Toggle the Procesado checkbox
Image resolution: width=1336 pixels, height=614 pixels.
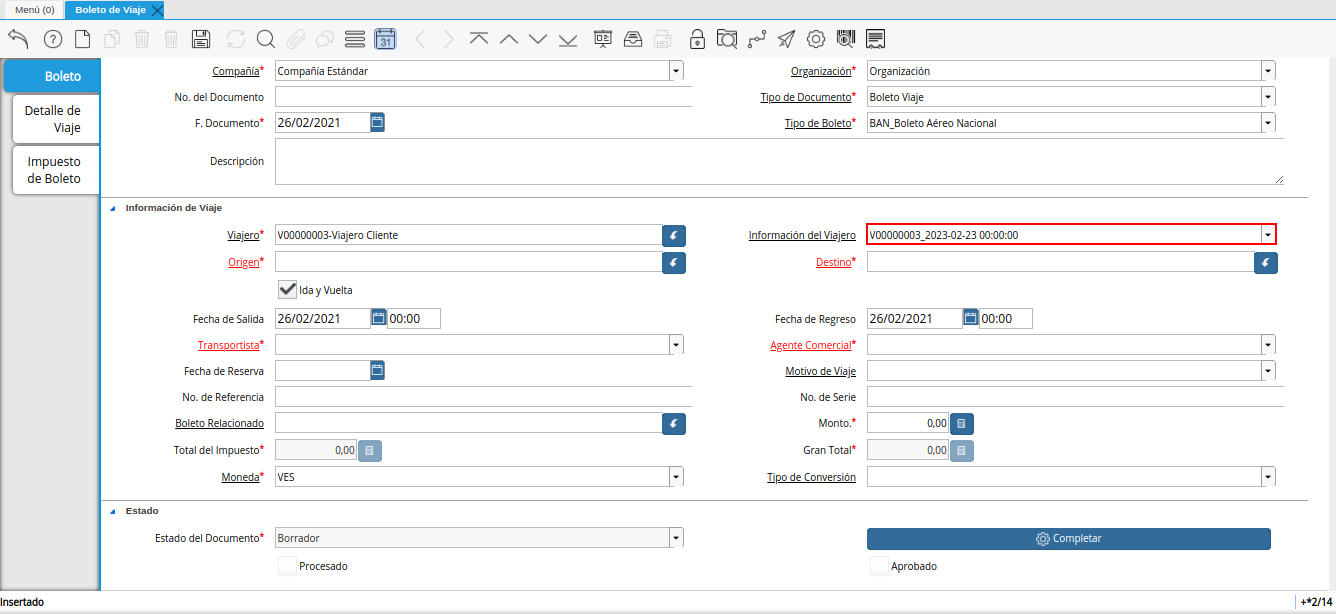click(x=288, y=566)
